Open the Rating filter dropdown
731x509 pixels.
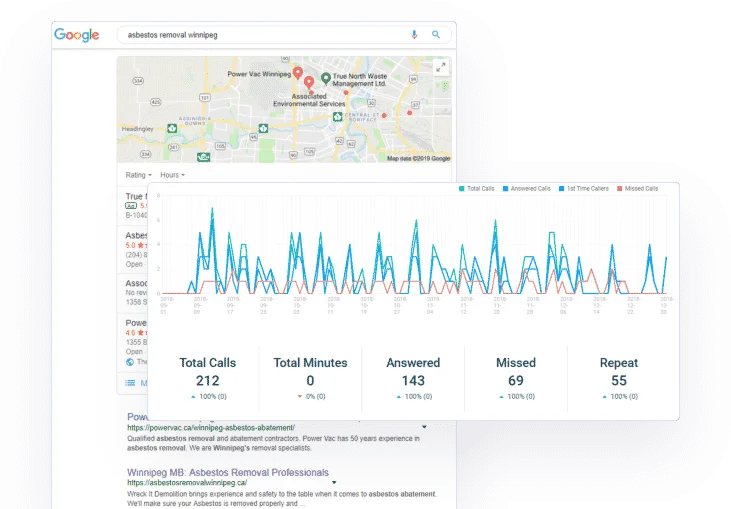coord(138,175)
